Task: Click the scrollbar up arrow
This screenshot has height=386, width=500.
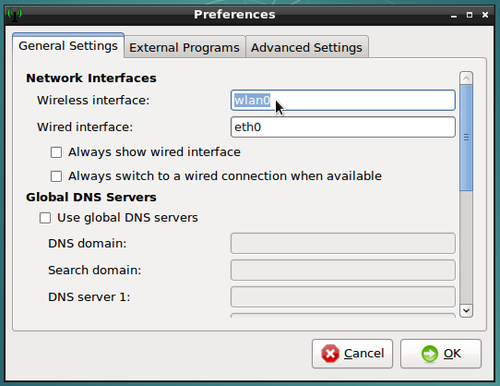Action: [x=466, y=78]
